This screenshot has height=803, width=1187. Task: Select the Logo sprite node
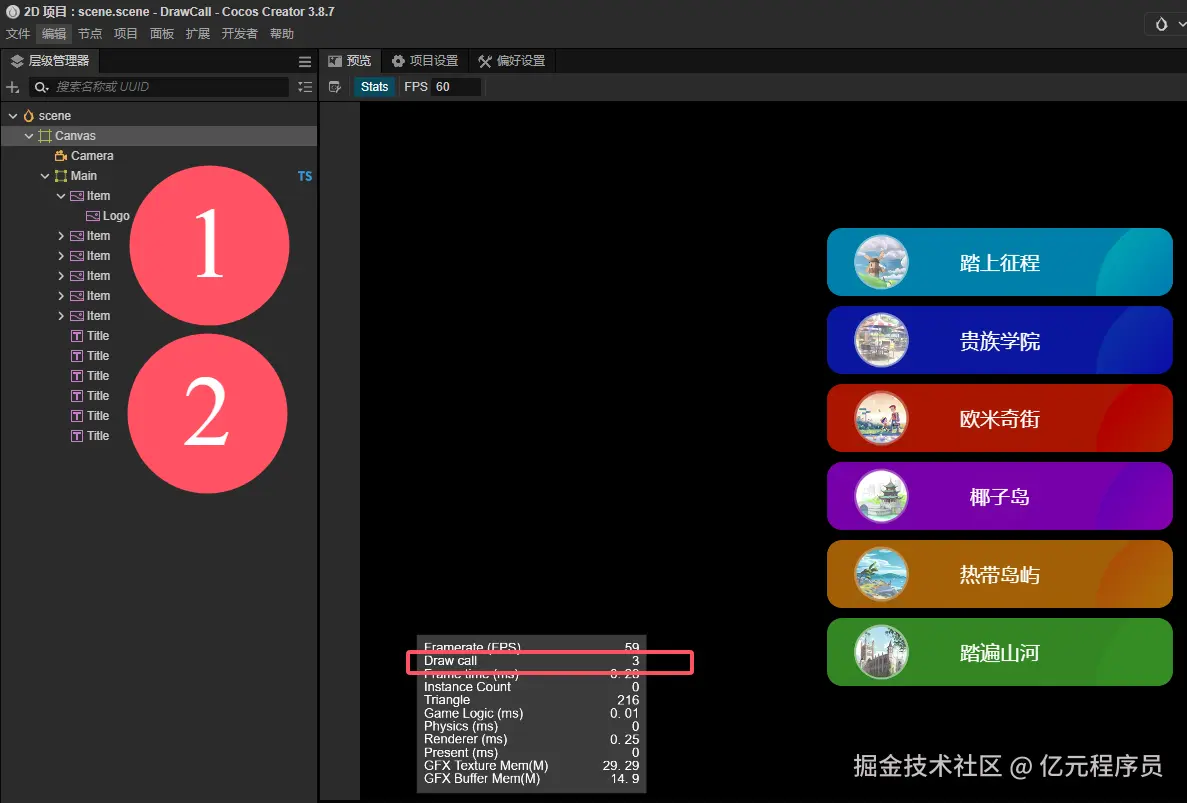(x=116, y=216)
